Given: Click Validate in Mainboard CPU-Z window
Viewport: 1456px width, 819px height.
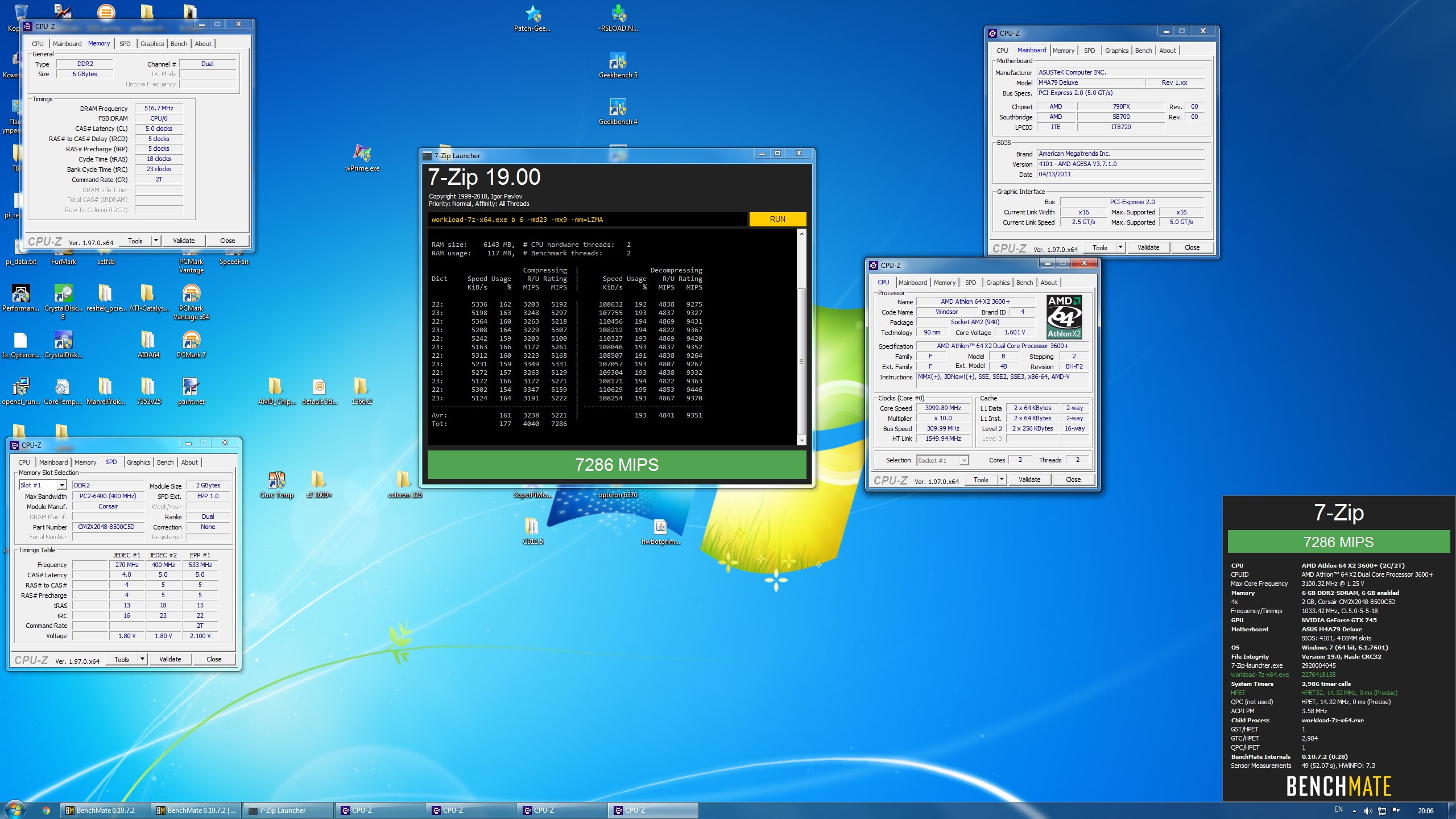Looking at the screenshot, I should (1148, 247).
